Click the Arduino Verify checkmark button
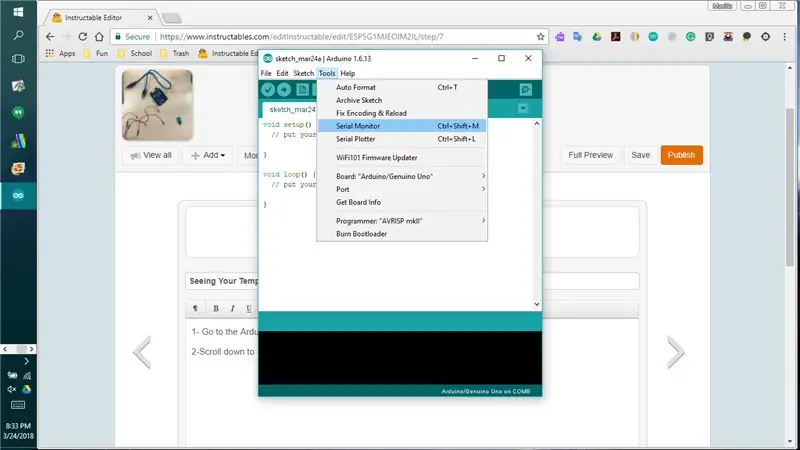Viewport: 800px width, 450px height. click(268, 90)
